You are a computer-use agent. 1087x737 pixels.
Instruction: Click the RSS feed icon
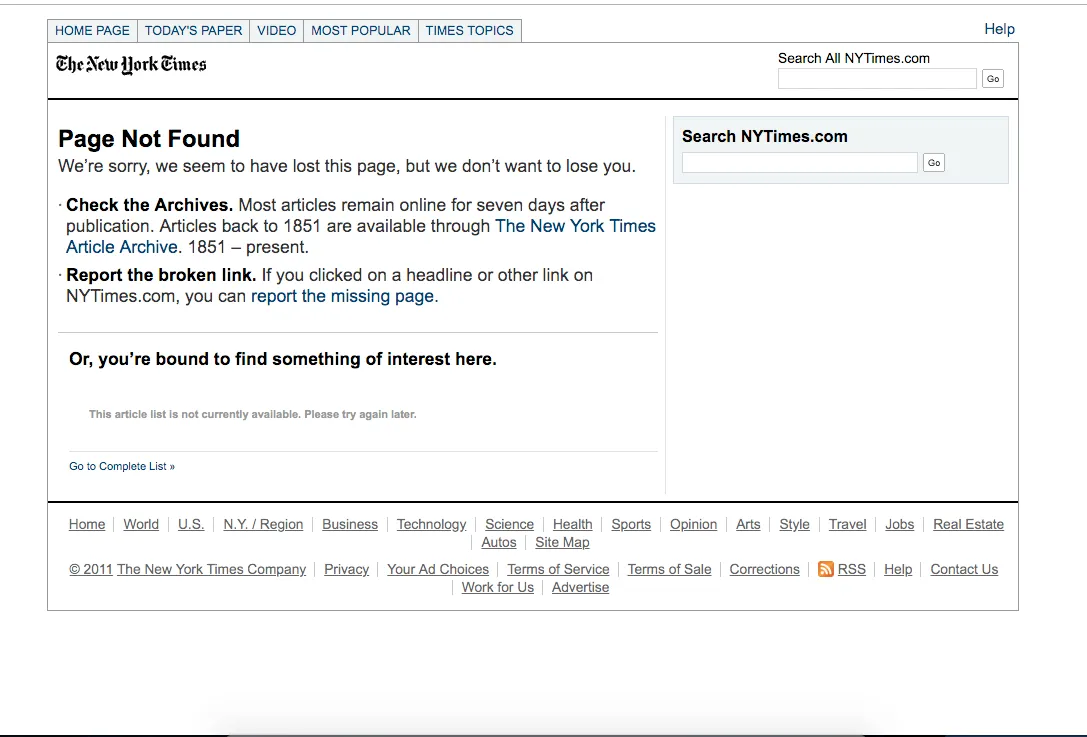[825, 569]
